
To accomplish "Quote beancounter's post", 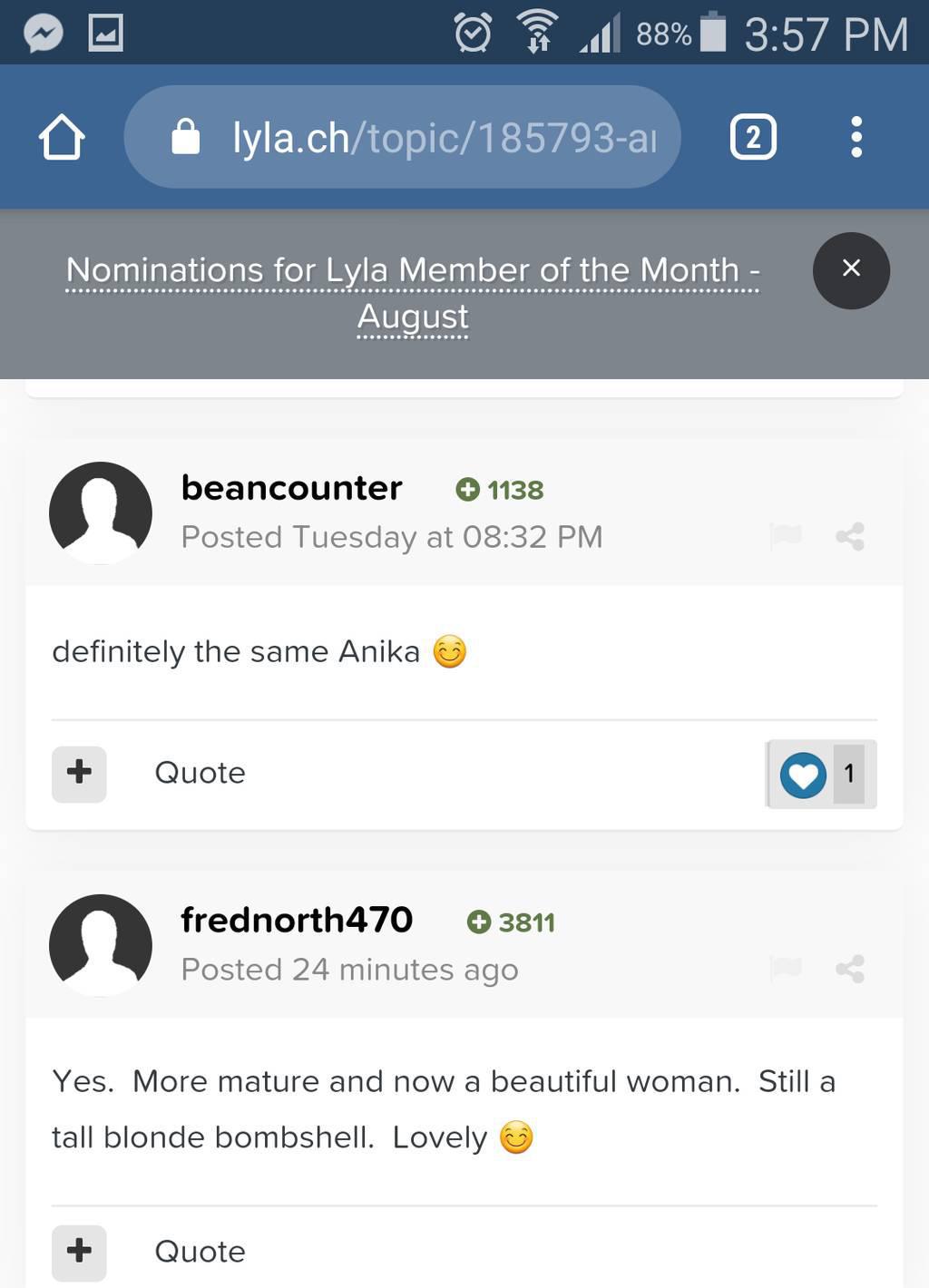I will click(200, 774).
